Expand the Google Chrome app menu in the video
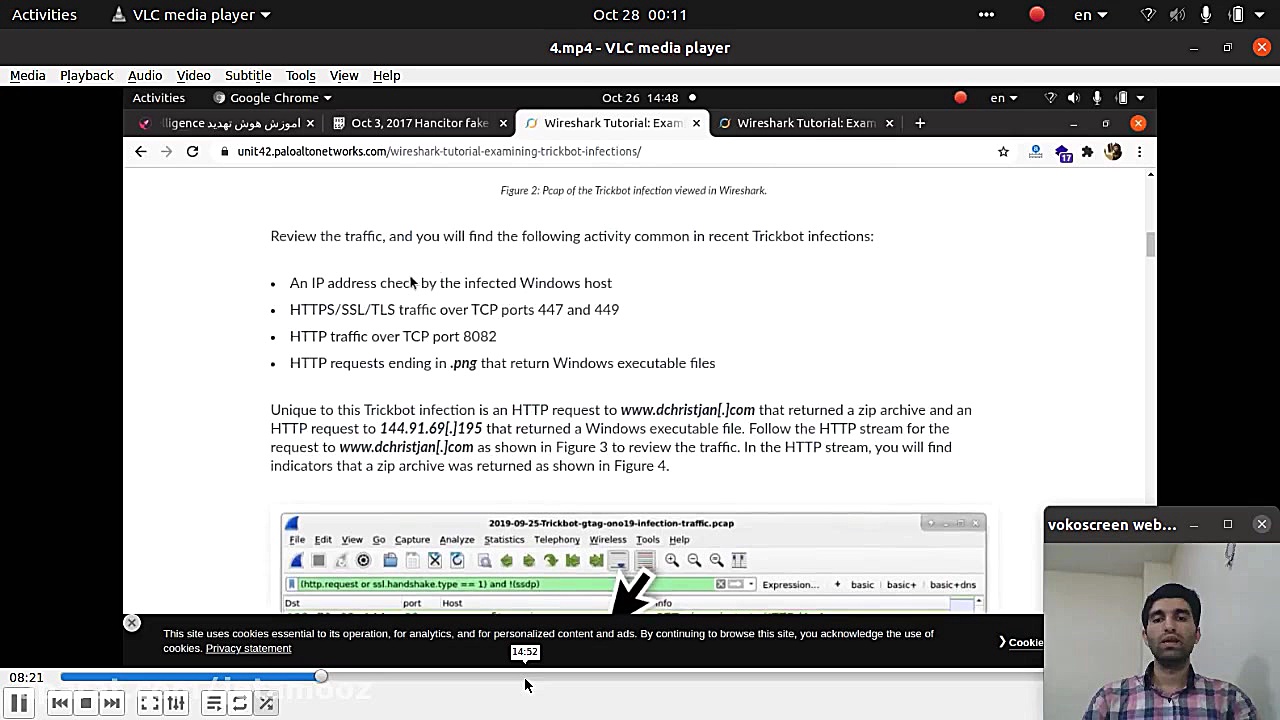 273,98
